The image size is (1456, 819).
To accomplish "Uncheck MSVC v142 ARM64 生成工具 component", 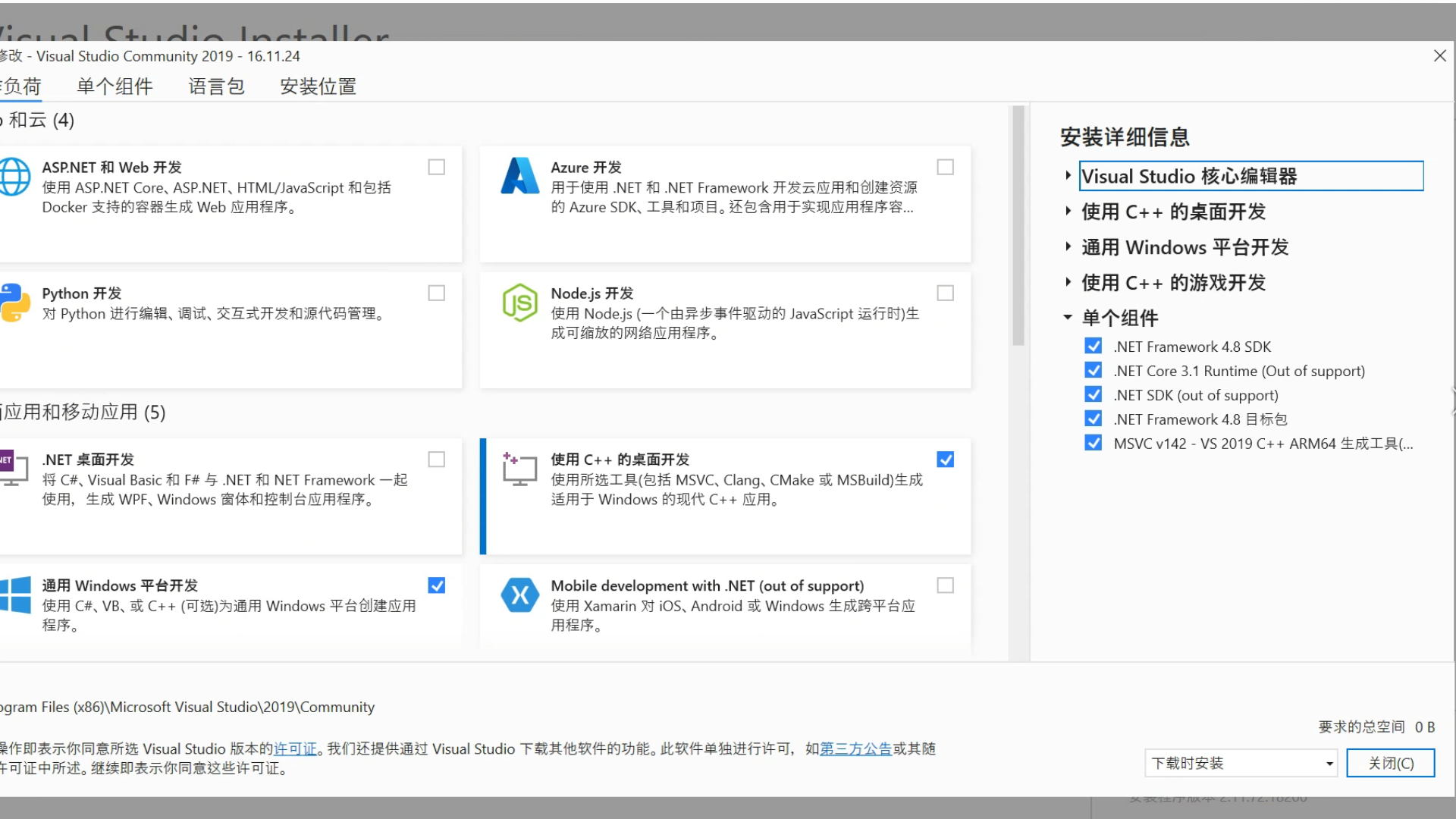I will tap(1094, 443).
